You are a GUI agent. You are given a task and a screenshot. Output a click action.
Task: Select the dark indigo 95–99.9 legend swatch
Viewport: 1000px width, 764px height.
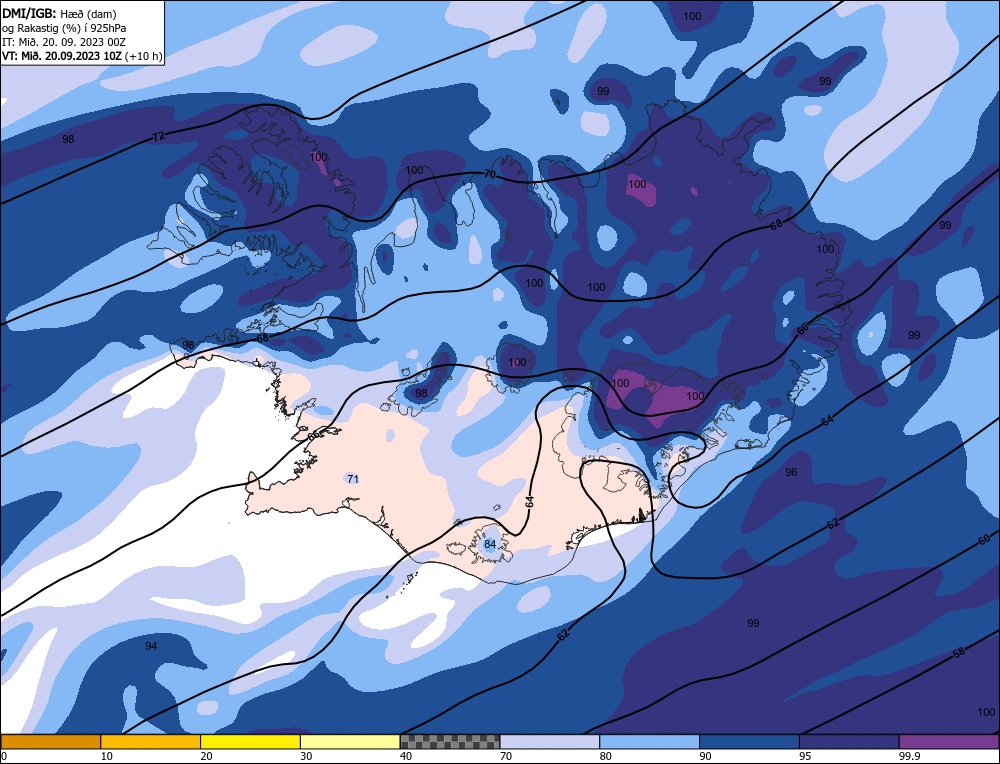(849, 741)
